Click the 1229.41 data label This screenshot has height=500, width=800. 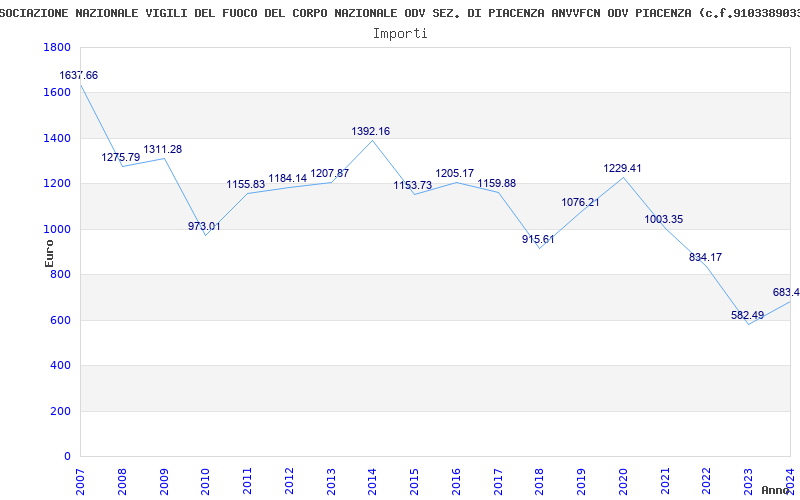[622, 168]
